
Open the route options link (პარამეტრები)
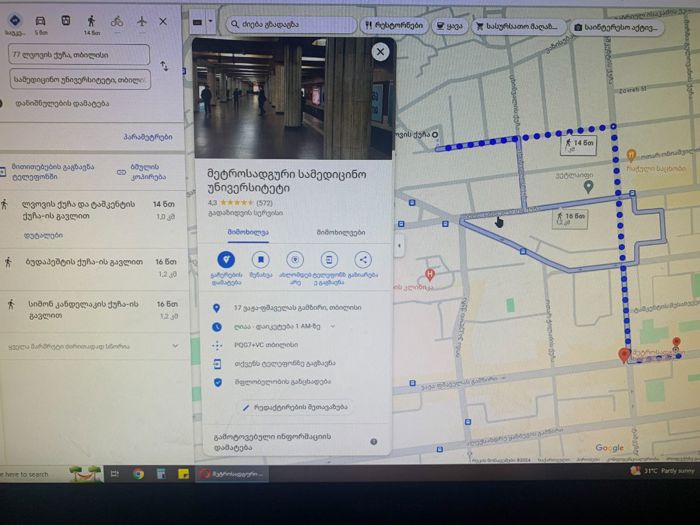[148, 137]
